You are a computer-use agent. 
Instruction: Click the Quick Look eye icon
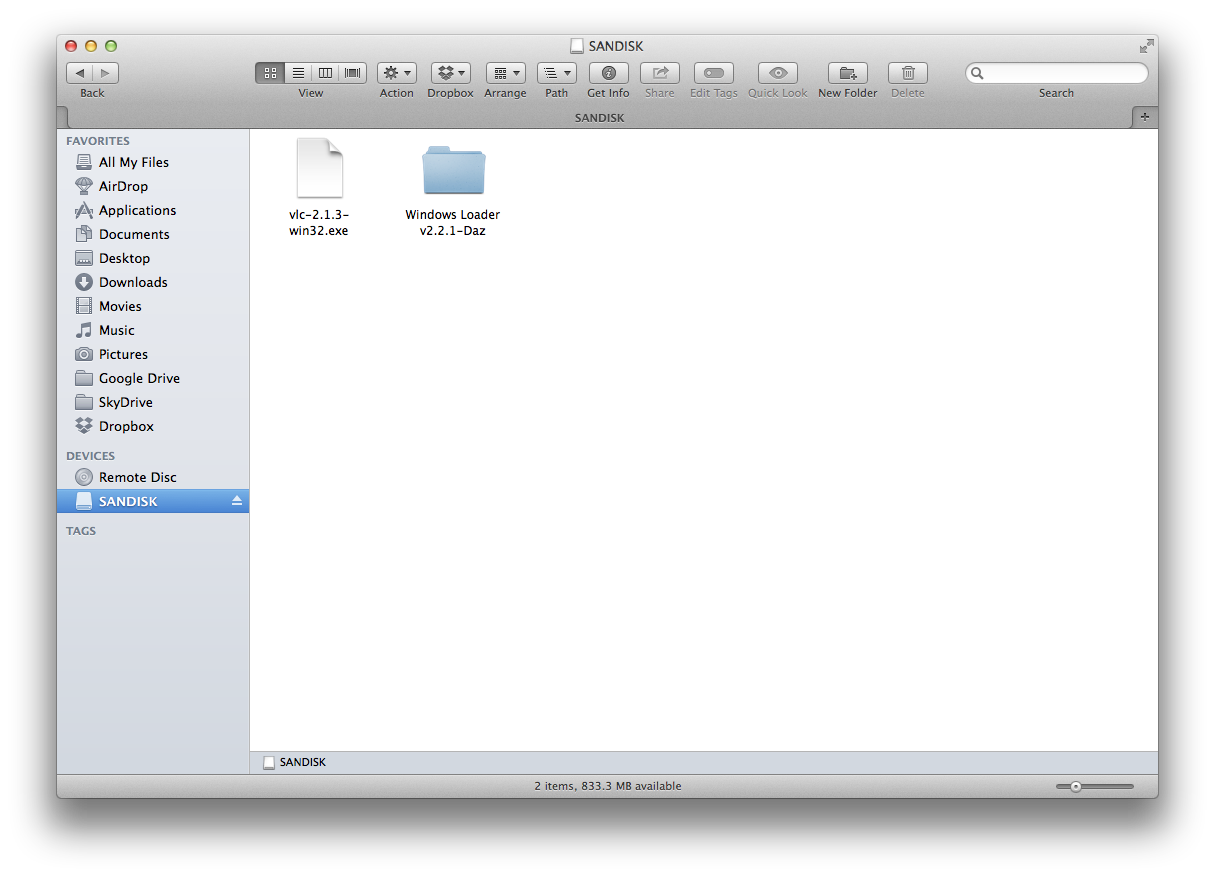point(778,73)
